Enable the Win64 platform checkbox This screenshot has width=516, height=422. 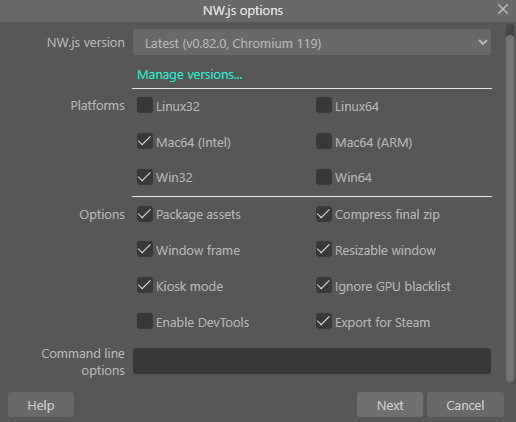324,177
